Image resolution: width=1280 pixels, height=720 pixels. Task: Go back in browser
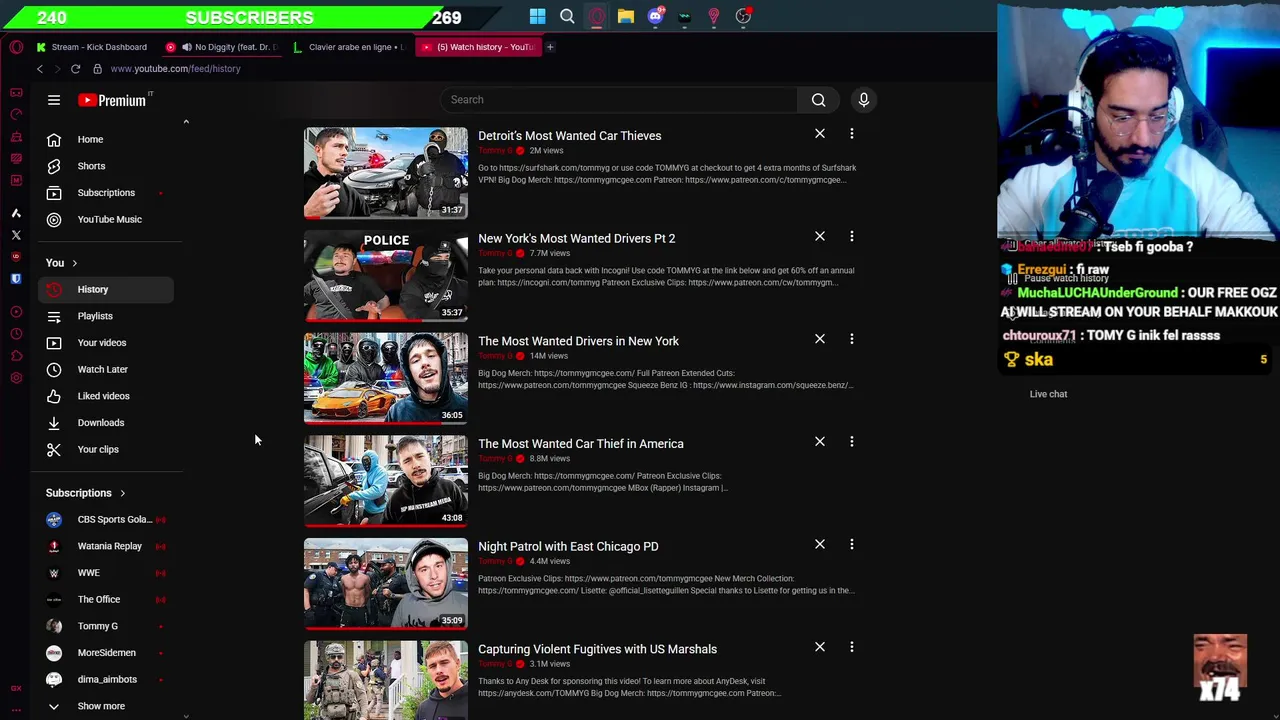click(40, 69)
